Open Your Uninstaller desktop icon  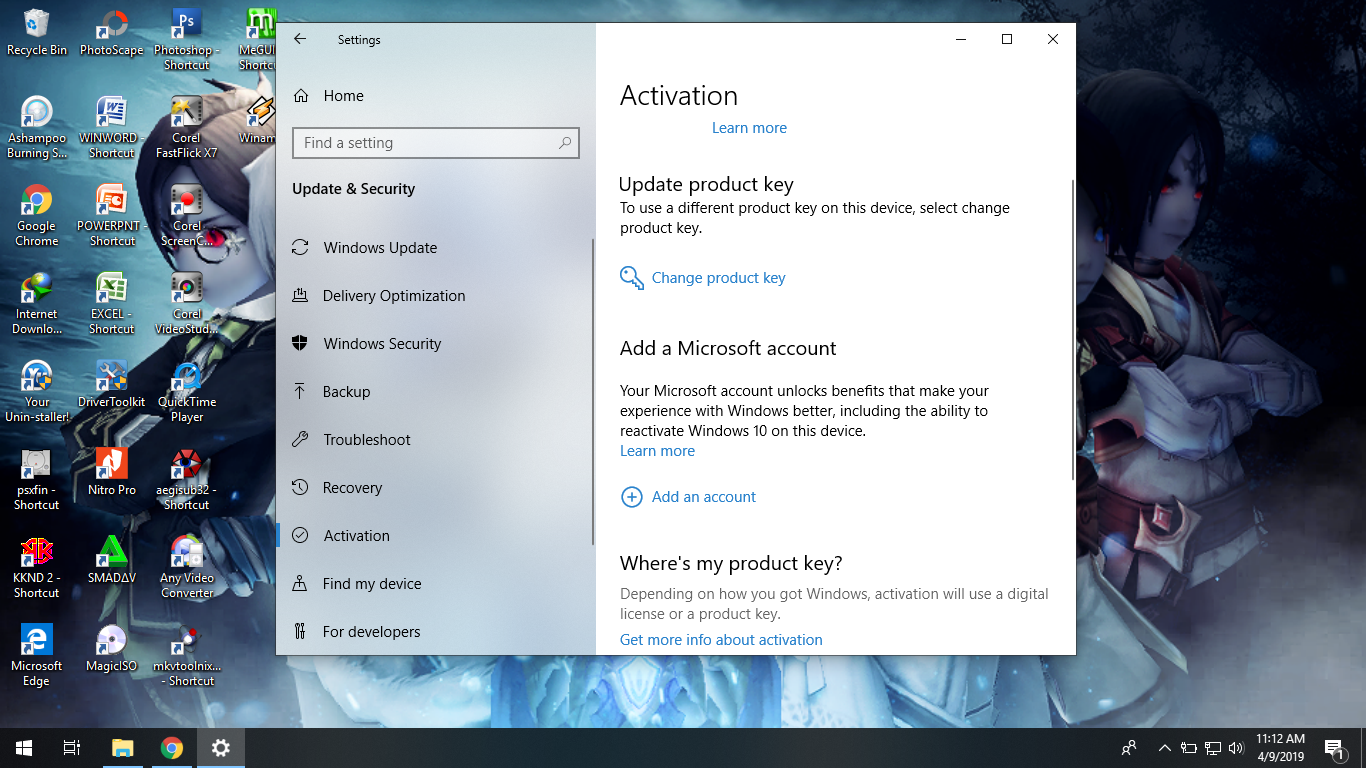[x=37, y=392]
